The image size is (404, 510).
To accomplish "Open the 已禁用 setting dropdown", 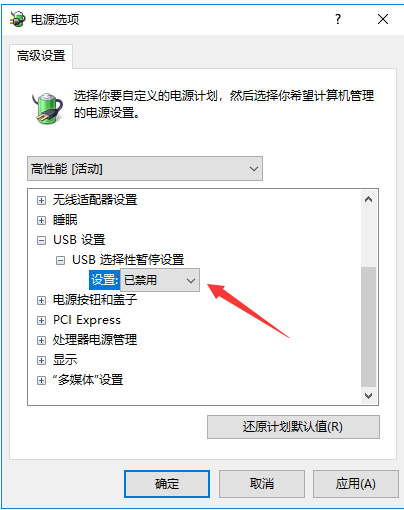I will click(160, 280).
